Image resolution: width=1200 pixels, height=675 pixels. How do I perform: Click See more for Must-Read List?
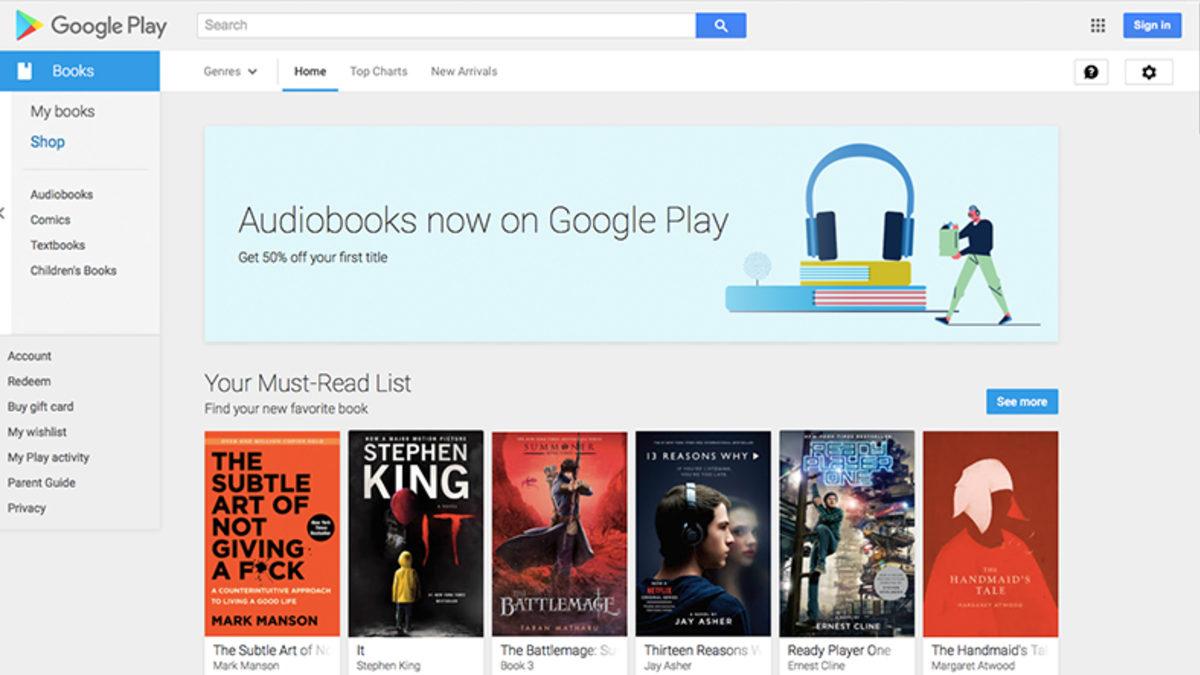coord(1022,401)
